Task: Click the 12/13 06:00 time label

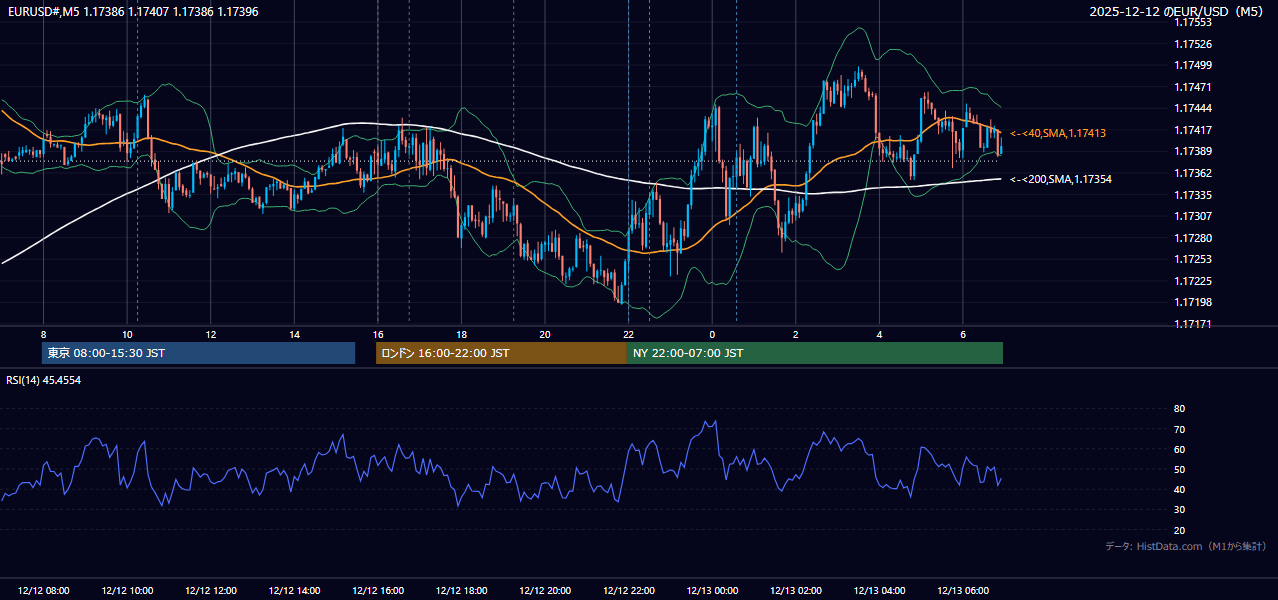Action: point(963,591)
